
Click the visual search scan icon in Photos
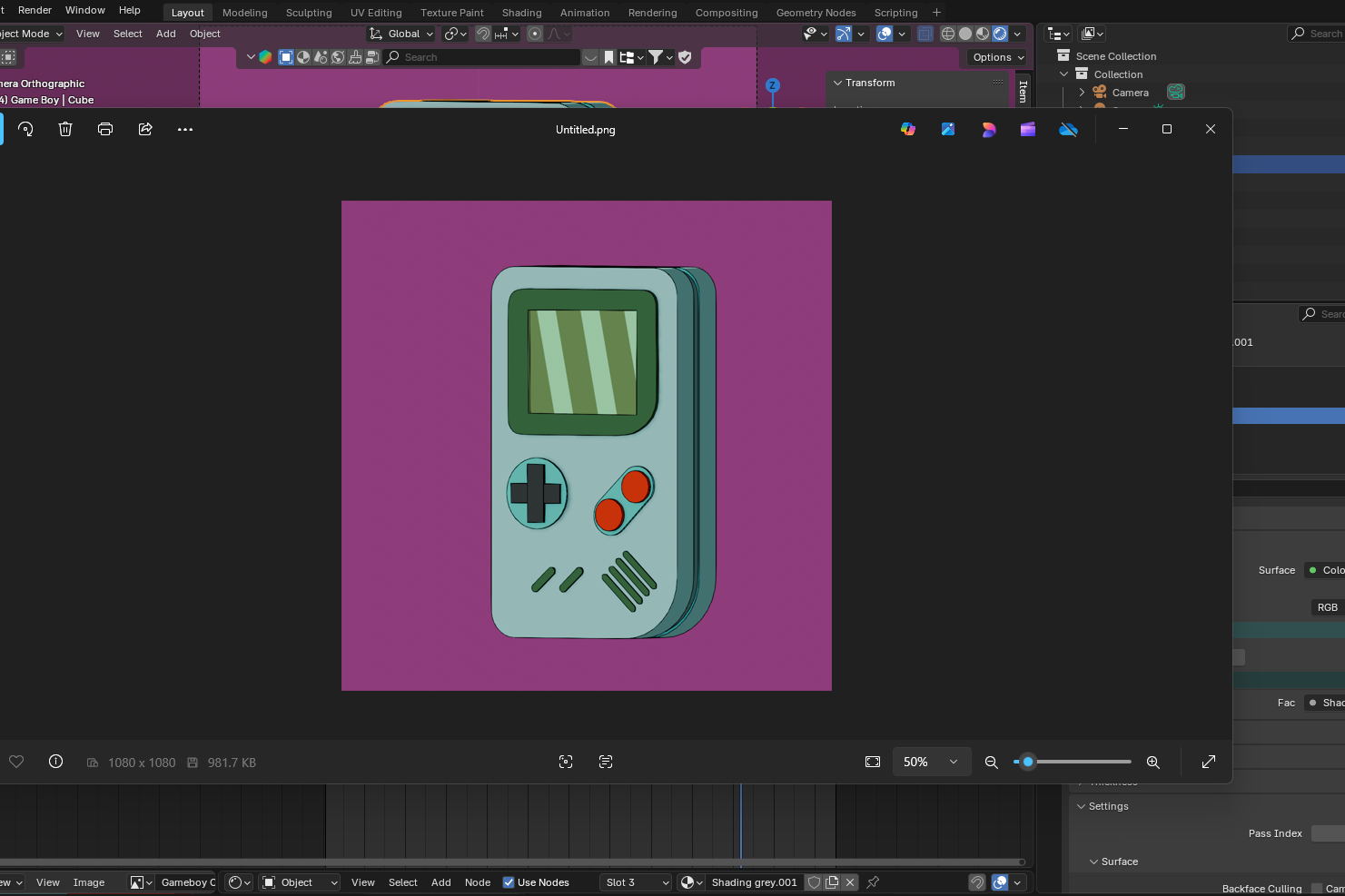(x=566, y=762)
